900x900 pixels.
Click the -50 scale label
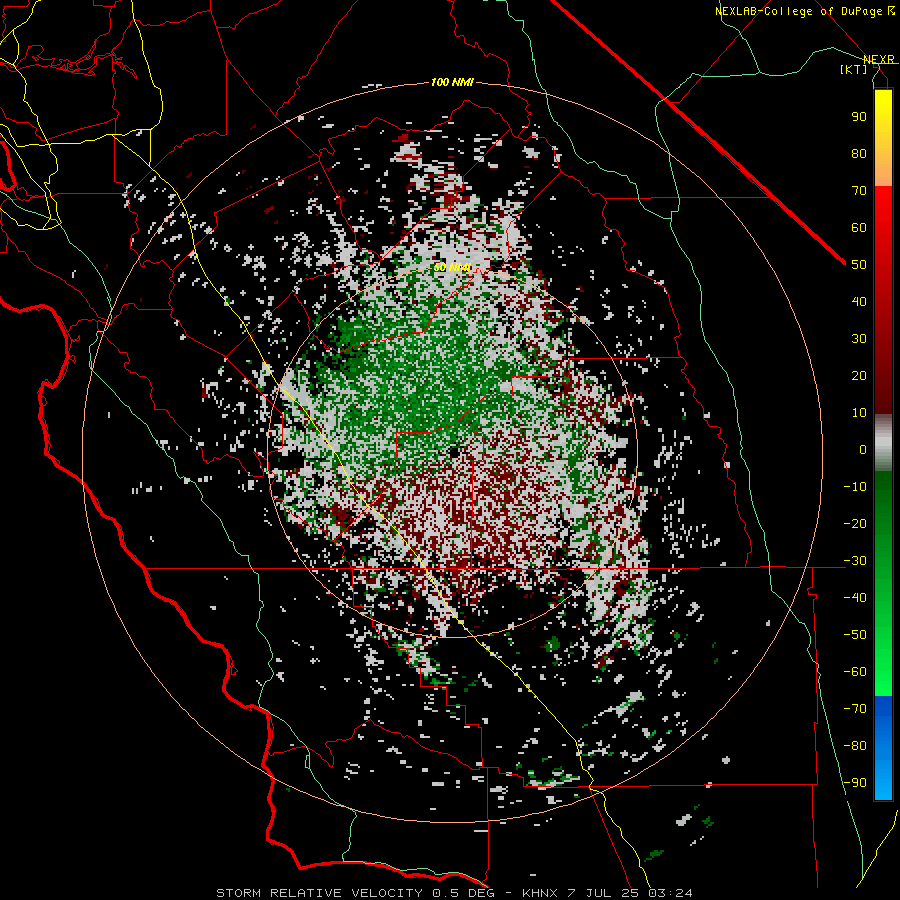(855, 635)
